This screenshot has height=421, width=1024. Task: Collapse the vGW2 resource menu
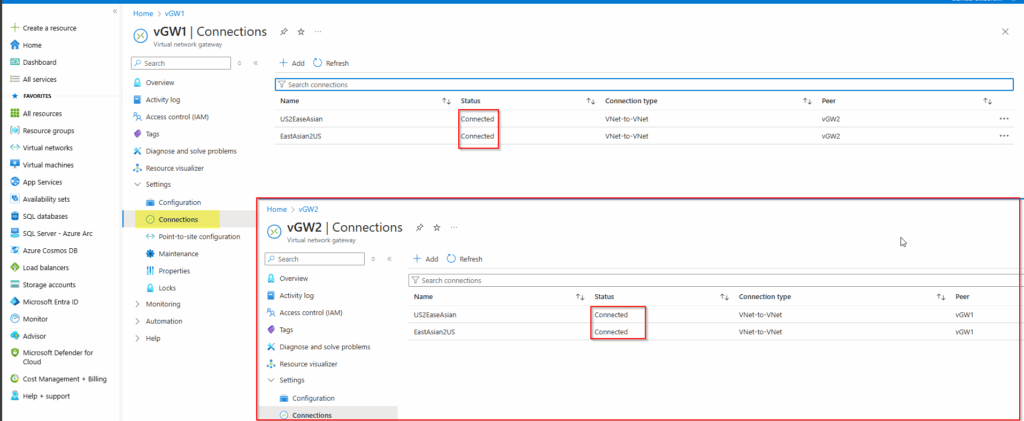pos(389,259)
